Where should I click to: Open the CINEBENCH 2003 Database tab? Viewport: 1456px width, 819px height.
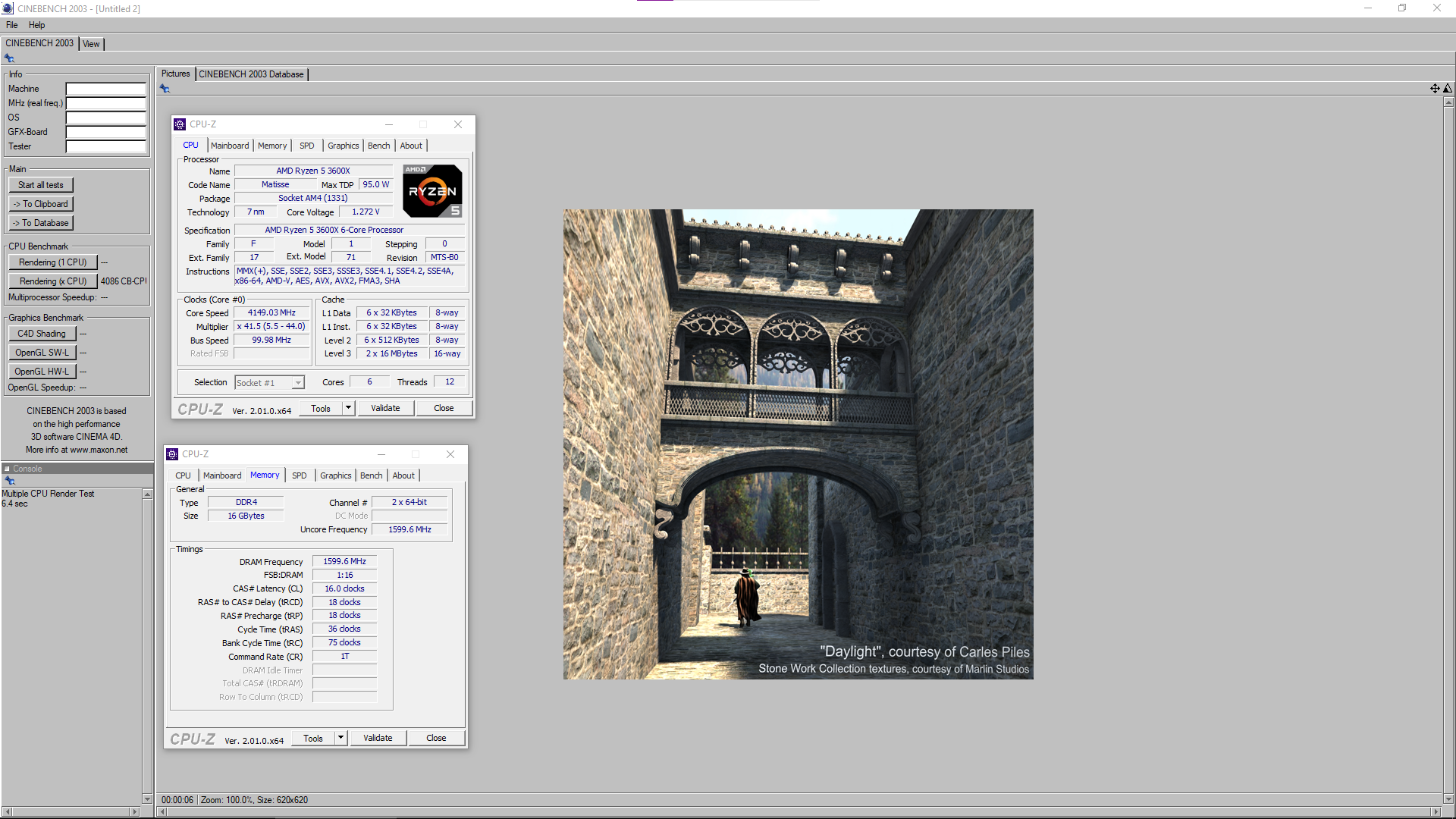pos(251,74)
